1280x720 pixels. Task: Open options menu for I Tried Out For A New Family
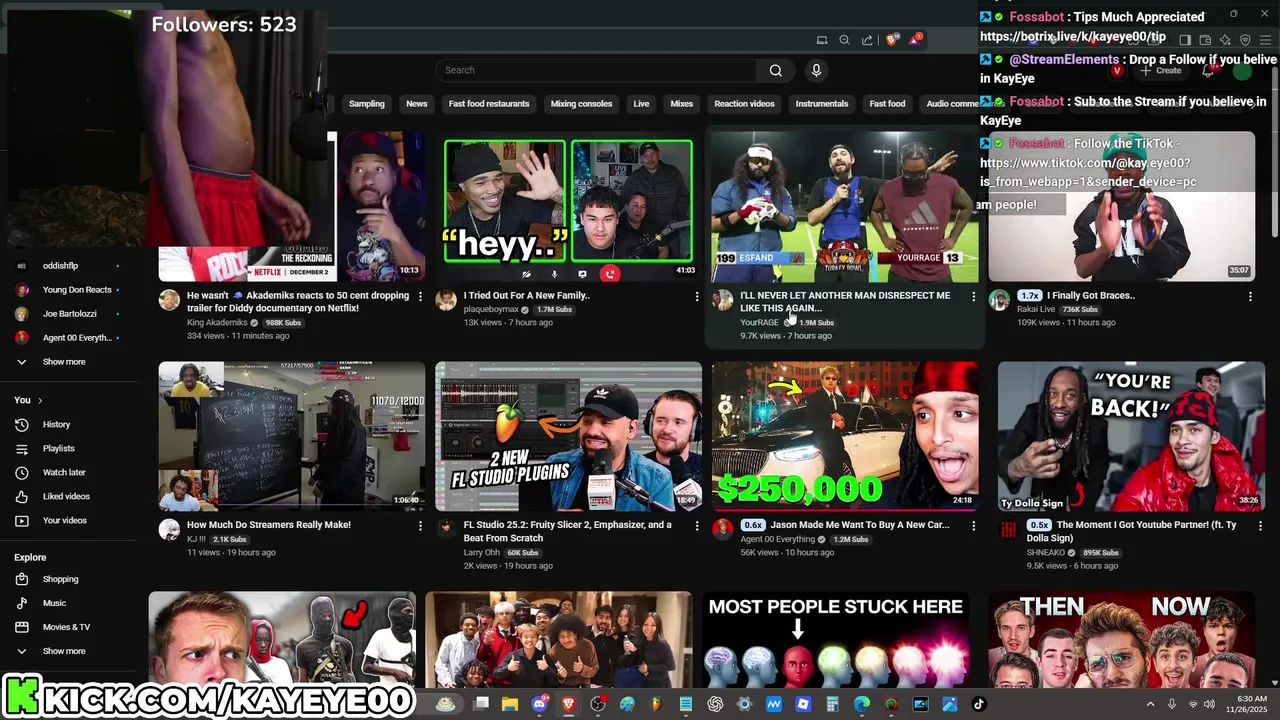697,296
